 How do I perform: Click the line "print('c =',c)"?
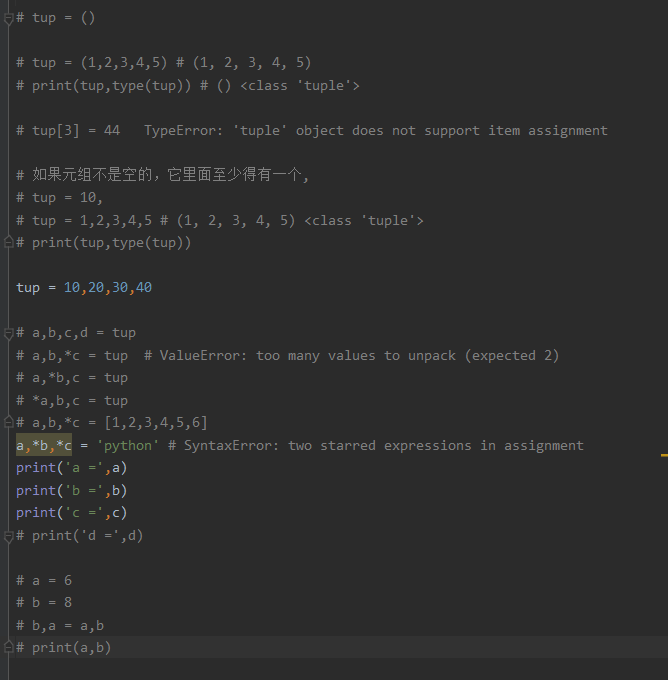tap(71, 513)
